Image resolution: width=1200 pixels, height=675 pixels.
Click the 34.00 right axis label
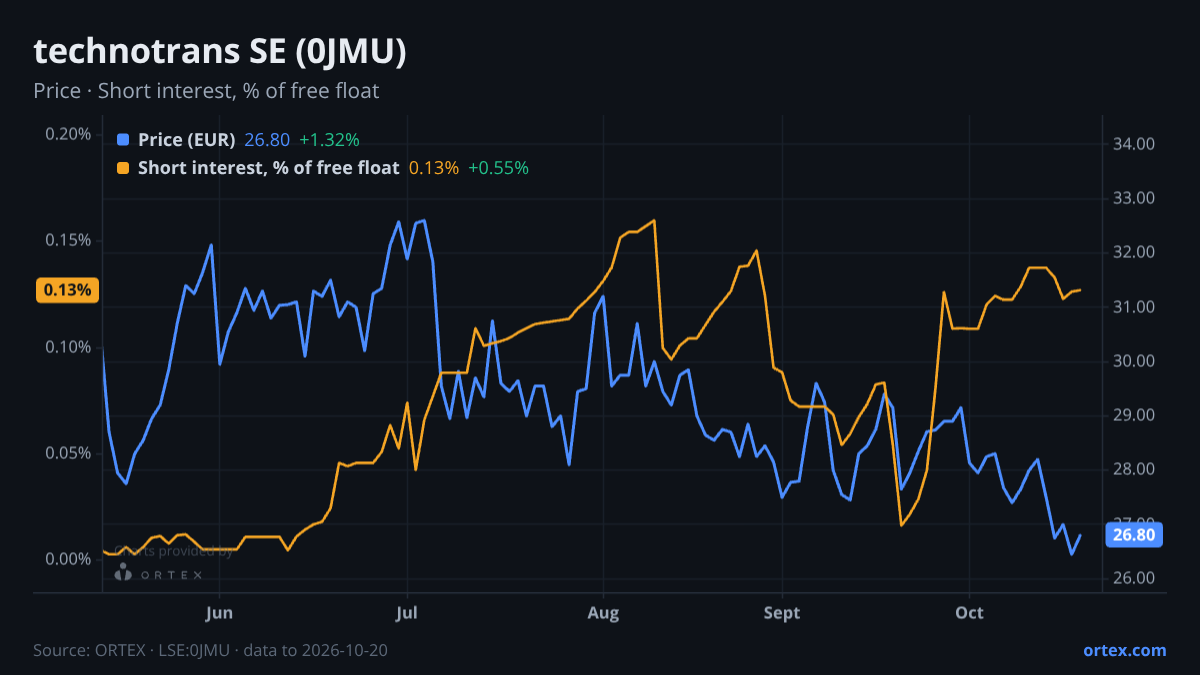click(x=1134, y=144)
